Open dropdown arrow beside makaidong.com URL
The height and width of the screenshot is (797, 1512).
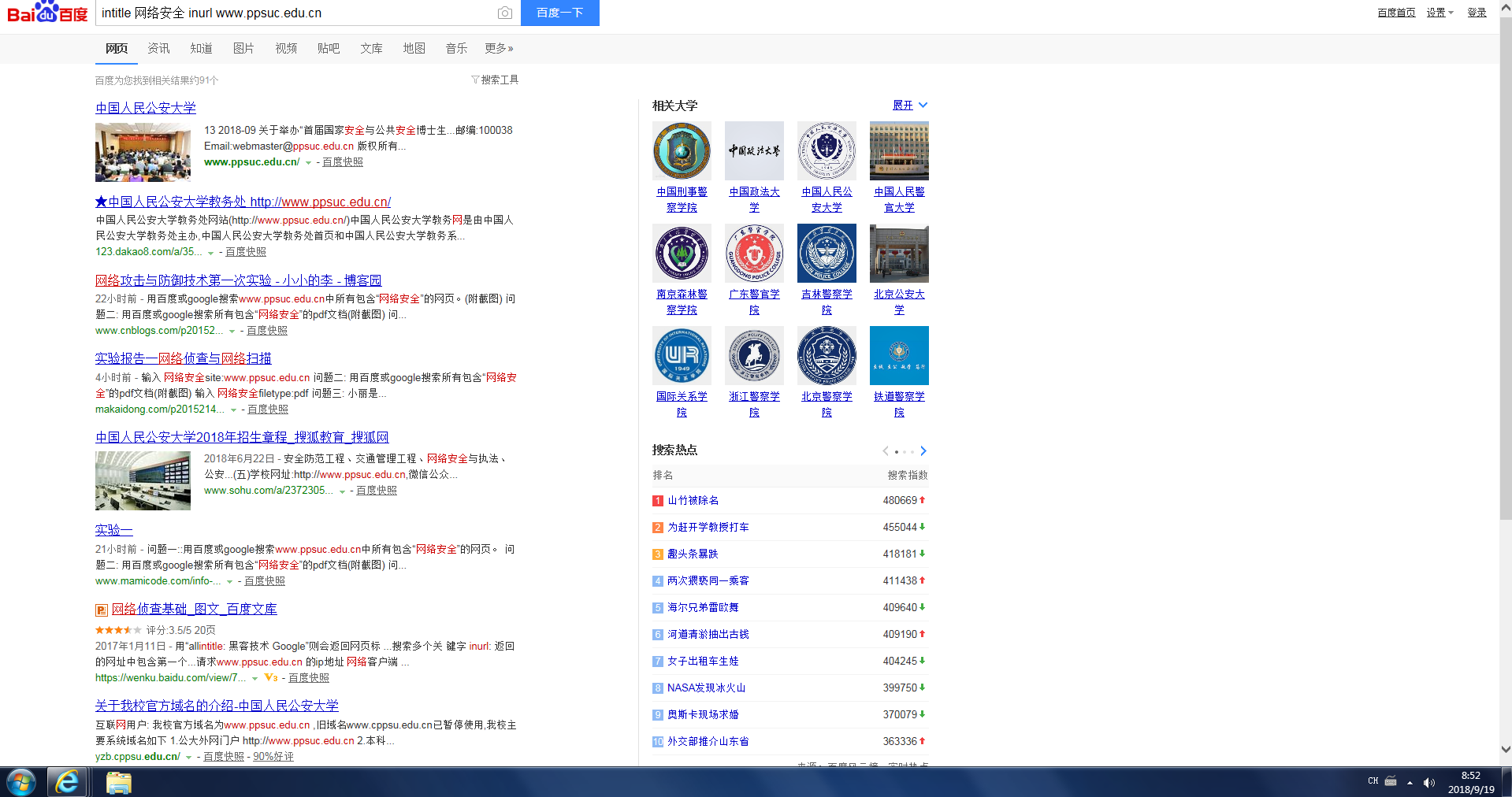coord(233,410)
